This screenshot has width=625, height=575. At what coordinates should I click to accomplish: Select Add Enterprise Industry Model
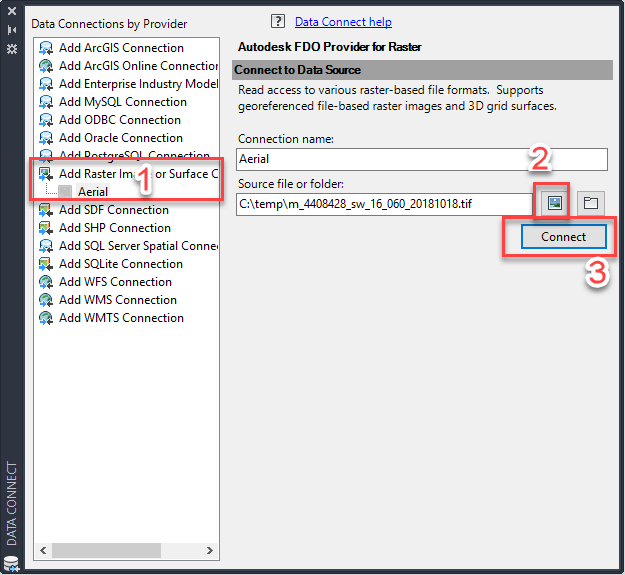pyautogui.click(x=138, y=84)
